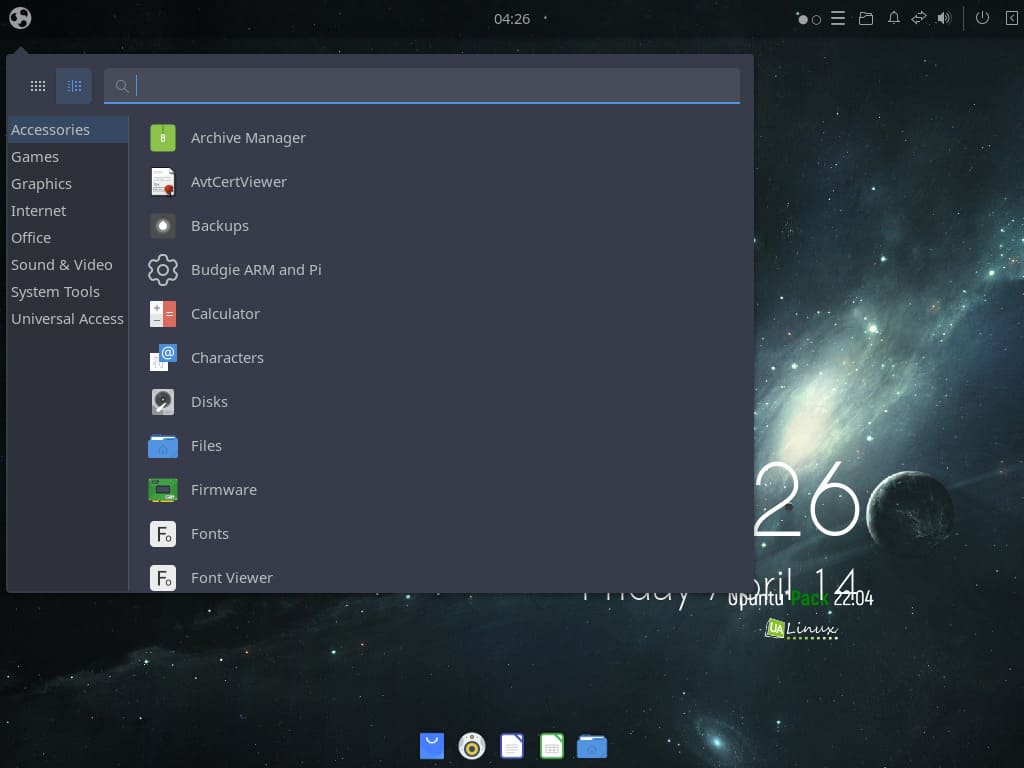Screen dimensions: 1024x768
Task: Switch menu to grid view
Action: pyautogui.click(x=38, y=86)
